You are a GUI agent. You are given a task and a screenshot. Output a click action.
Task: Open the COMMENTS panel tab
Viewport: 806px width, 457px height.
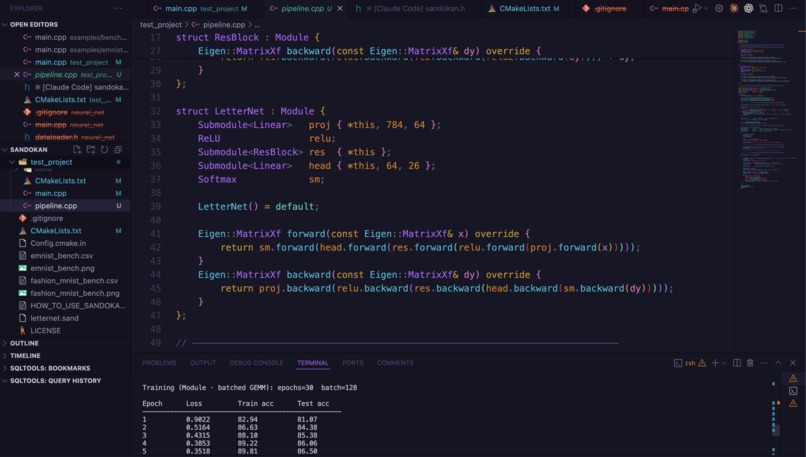(x=395, y=363)
